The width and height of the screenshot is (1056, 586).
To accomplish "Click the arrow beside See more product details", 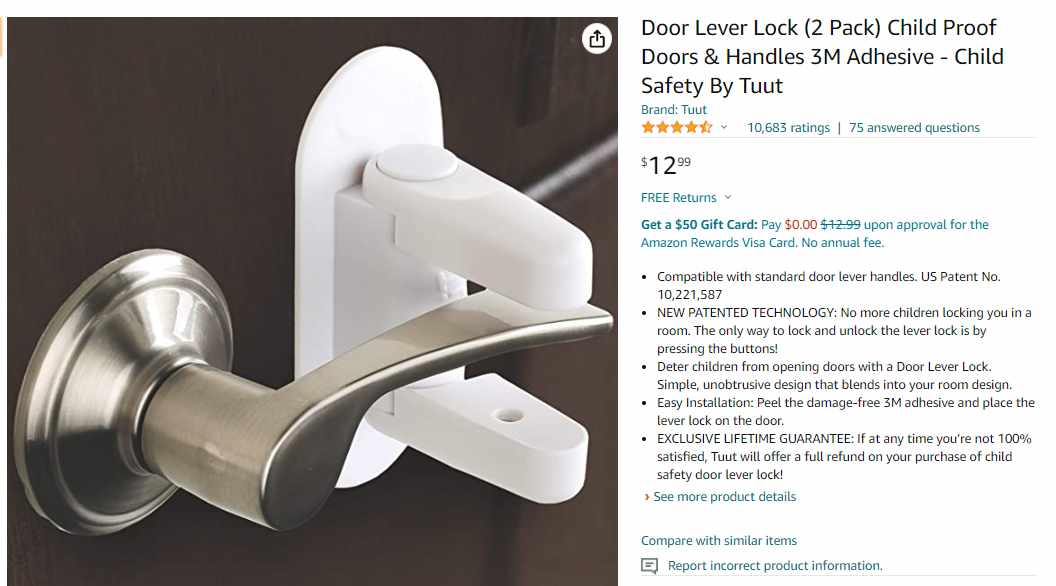I will tap(647, 497).
